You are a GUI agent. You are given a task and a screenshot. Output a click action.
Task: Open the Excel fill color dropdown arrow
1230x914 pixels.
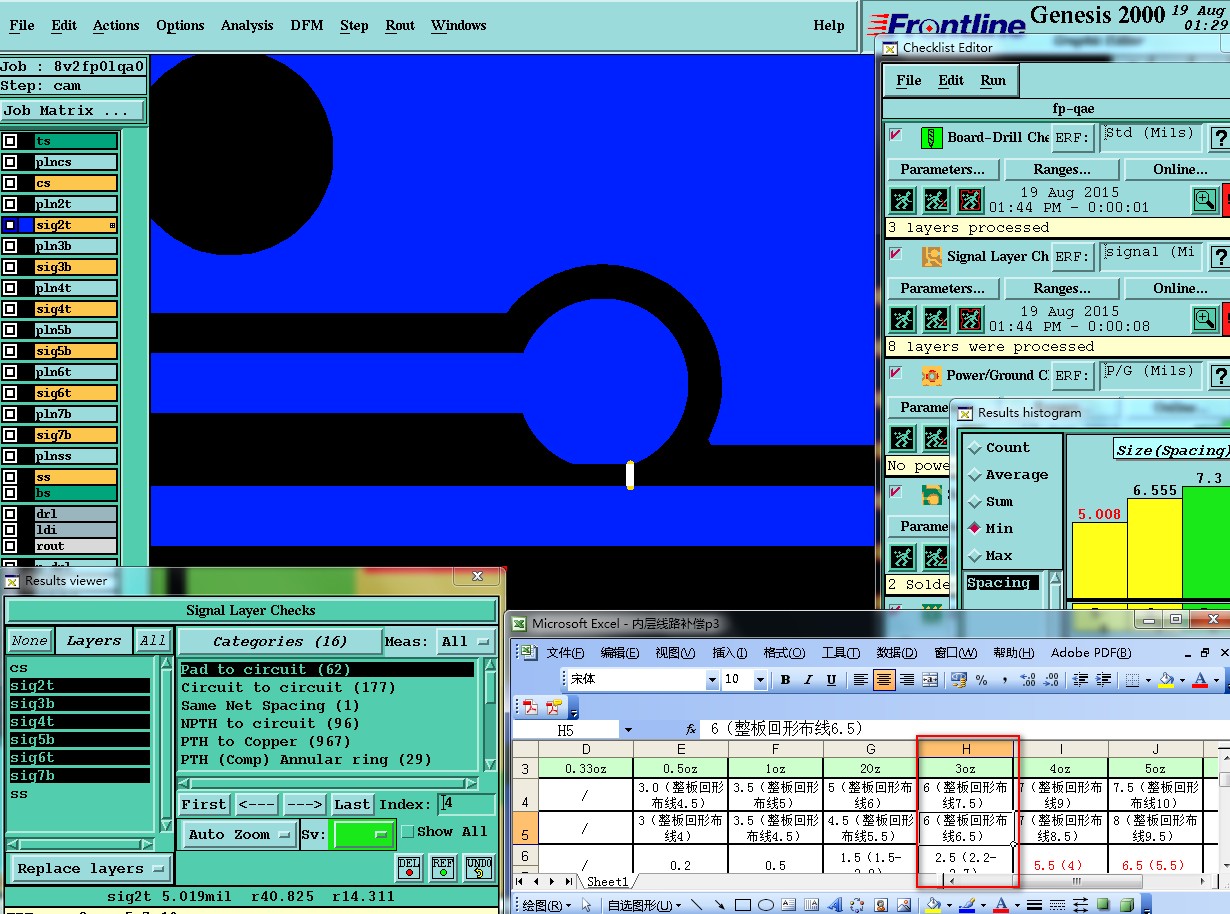(1180, 680)
